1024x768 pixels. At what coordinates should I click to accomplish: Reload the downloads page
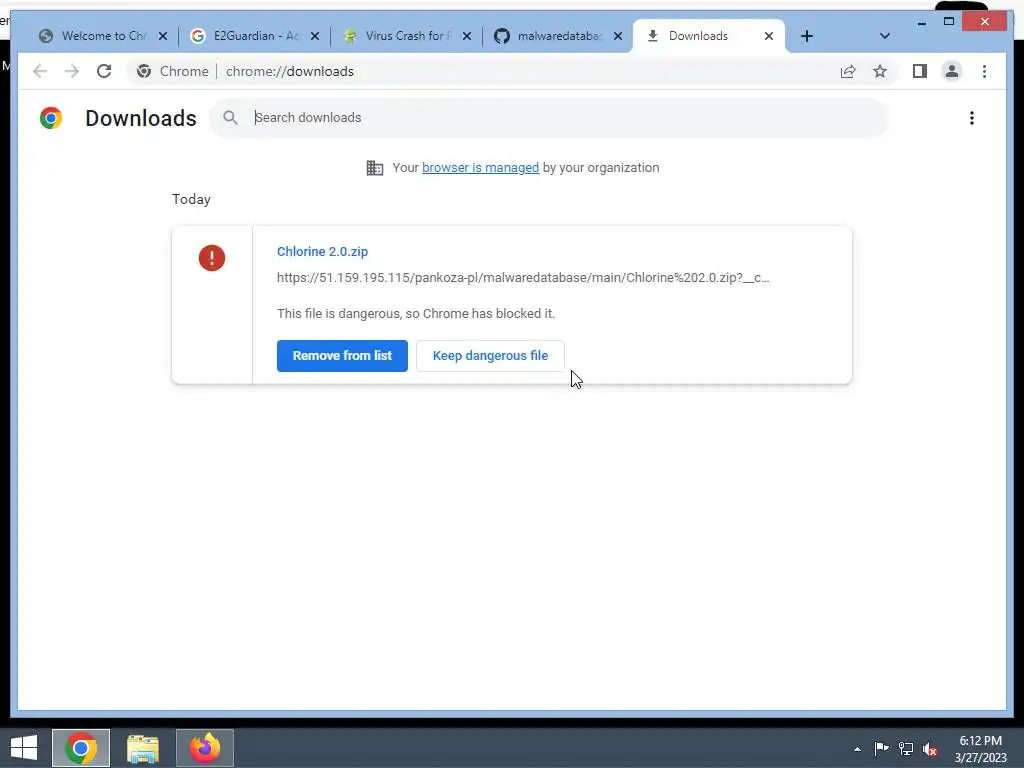(104, 71)
